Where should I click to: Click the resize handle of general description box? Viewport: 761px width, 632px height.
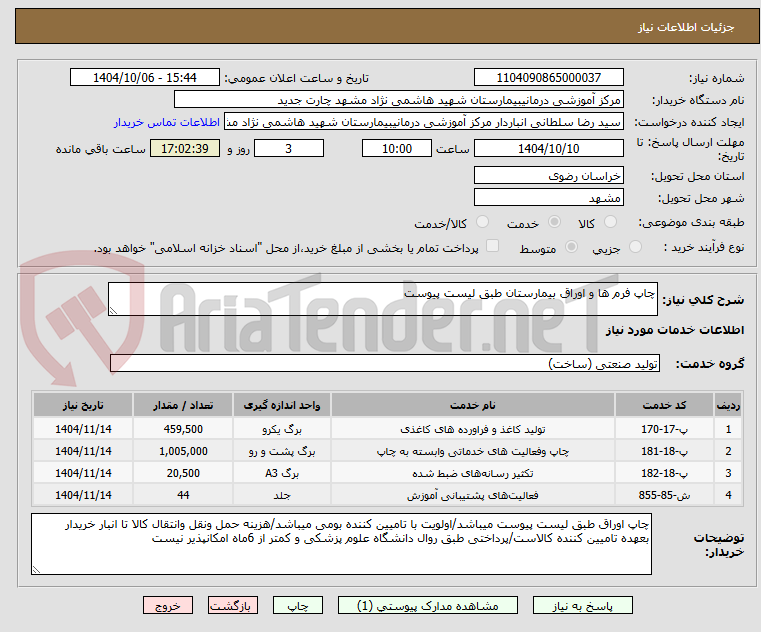(113, 311)
